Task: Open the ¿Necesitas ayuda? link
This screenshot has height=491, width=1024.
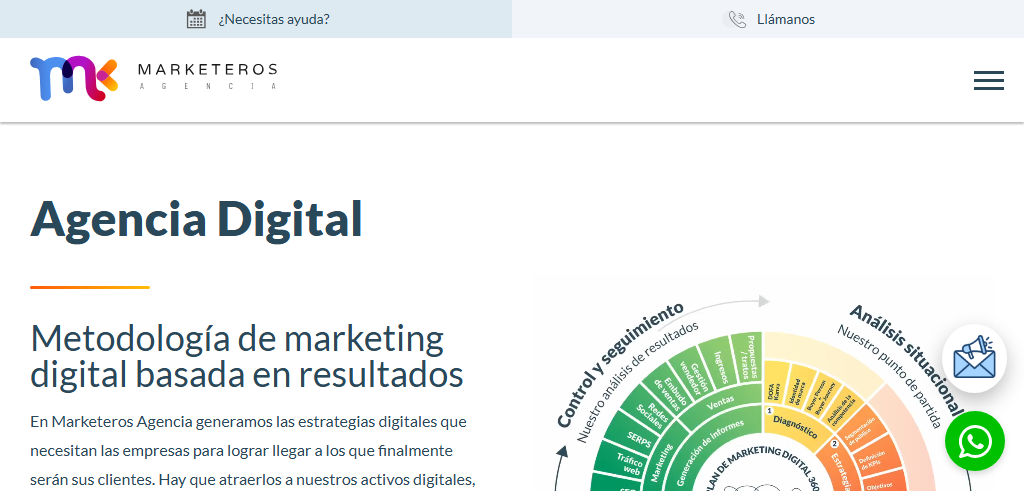Action: (x=274, y=20)
